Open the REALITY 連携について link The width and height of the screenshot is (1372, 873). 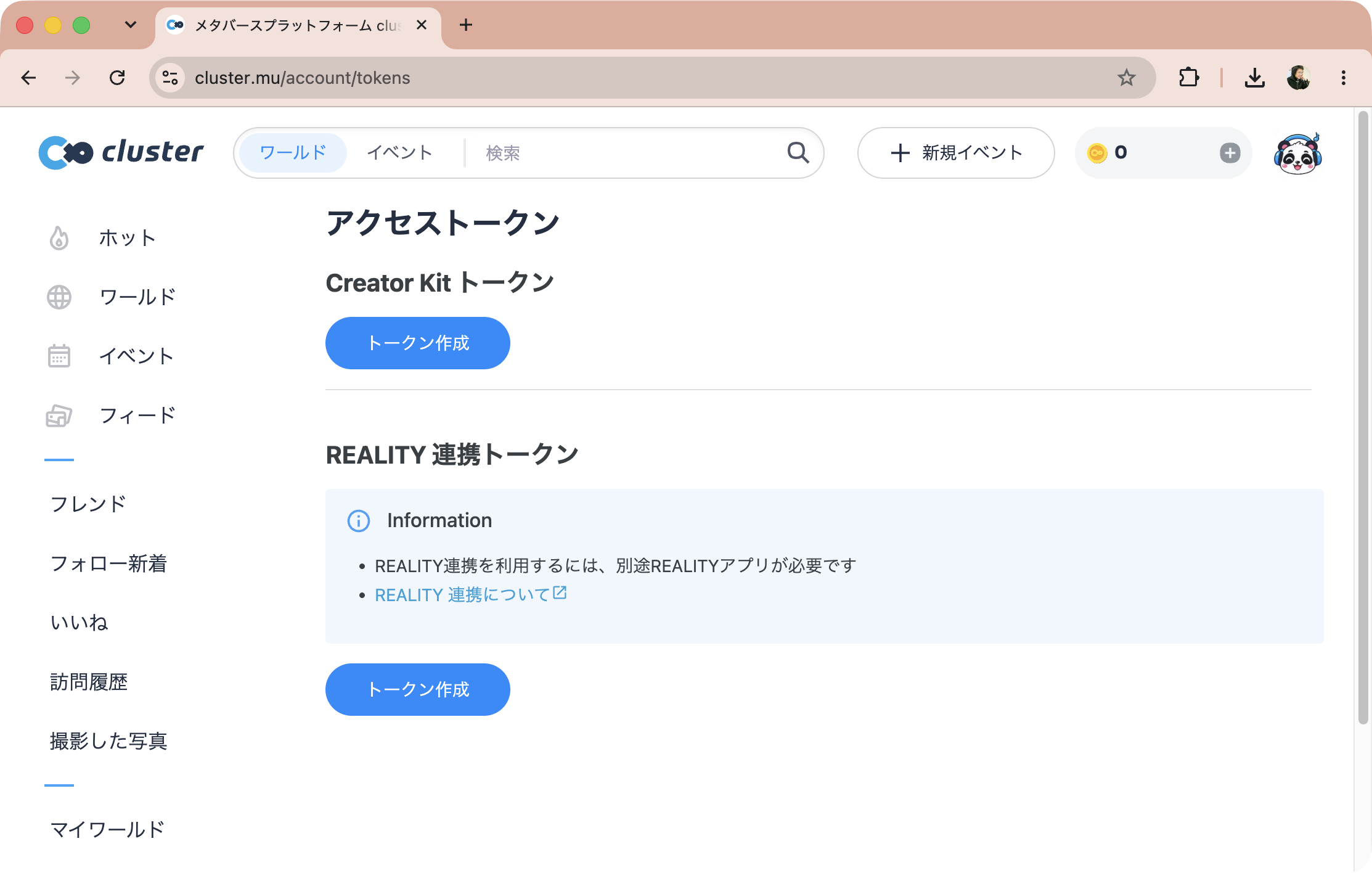tap(462, 595)
